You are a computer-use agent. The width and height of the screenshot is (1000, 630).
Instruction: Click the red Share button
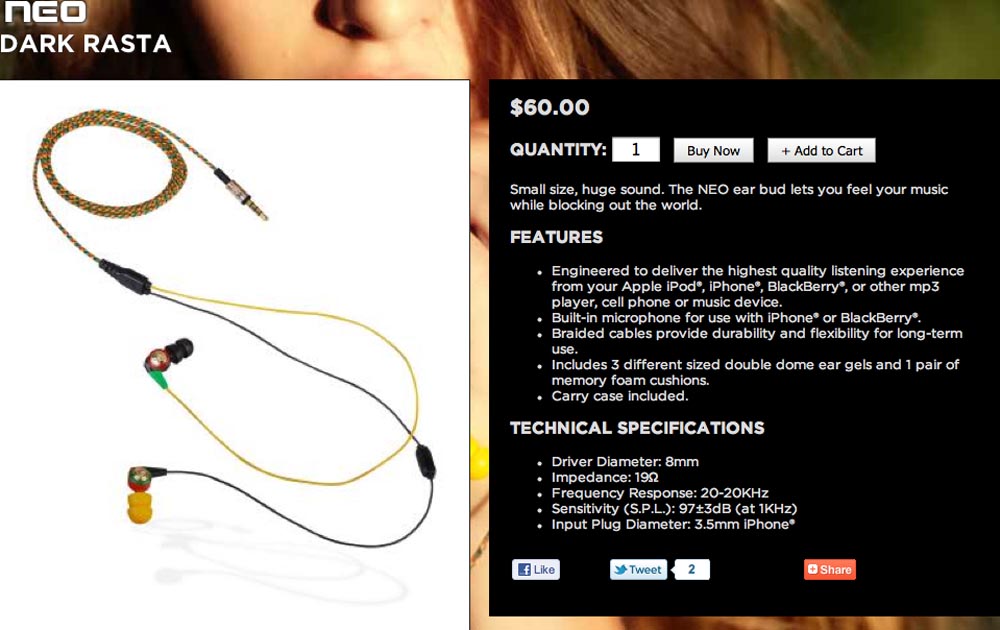coord(830,569)
